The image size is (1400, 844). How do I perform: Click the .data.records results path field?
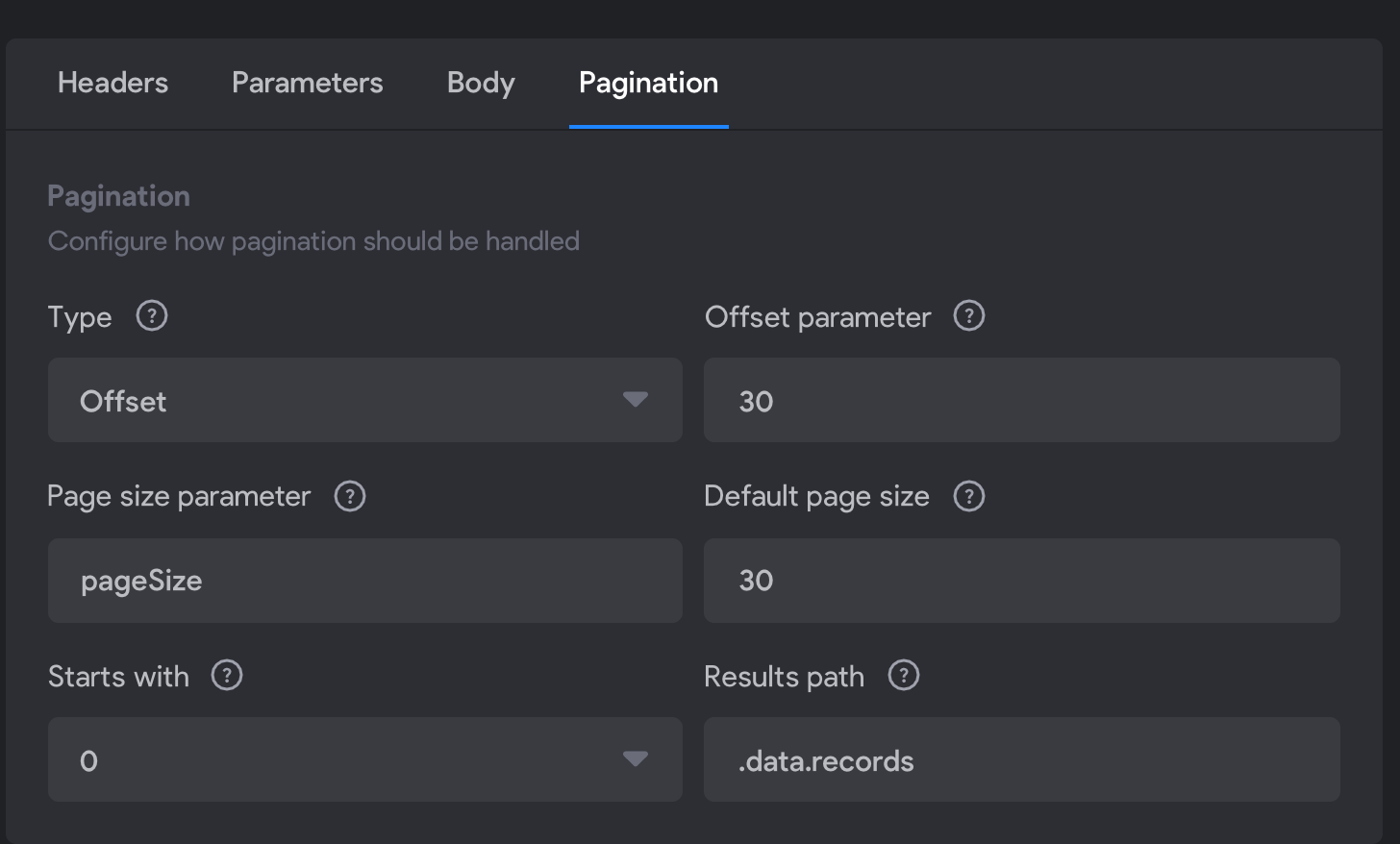(1022, 759)
